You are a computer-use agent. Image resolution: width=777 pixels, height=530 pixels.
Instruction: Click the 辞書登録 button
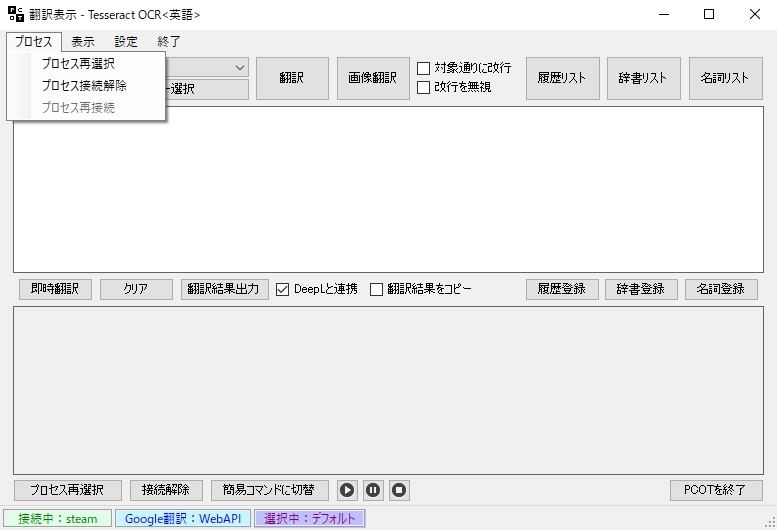point(641,289)
